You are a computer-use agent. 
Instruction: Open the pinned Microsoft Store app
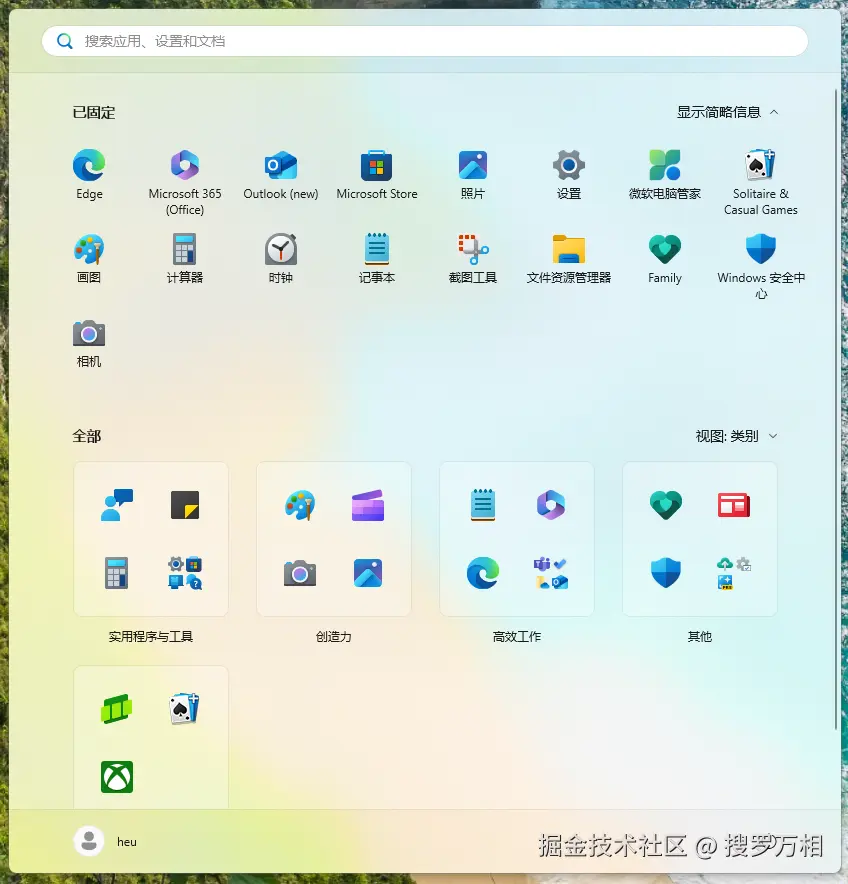tap(377, 174)
